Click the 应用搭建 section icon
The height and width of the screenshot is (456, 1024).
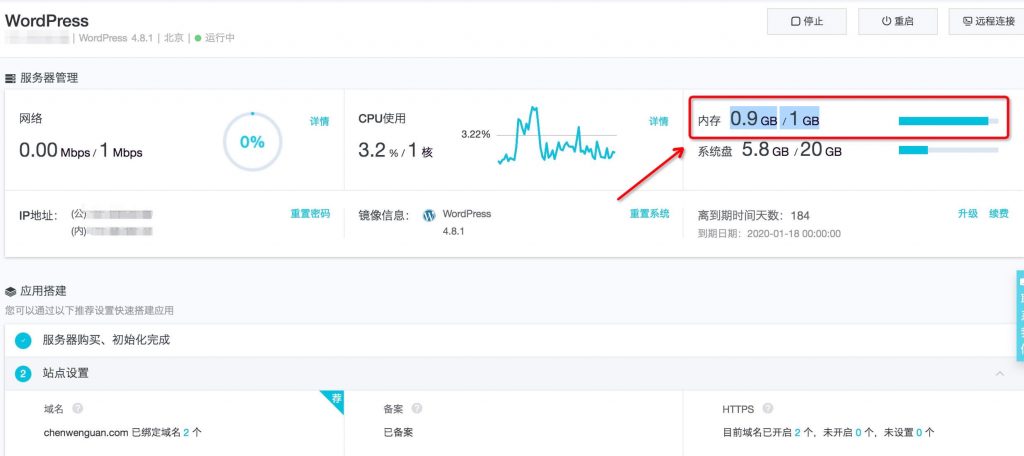click(x=10, y=291)
